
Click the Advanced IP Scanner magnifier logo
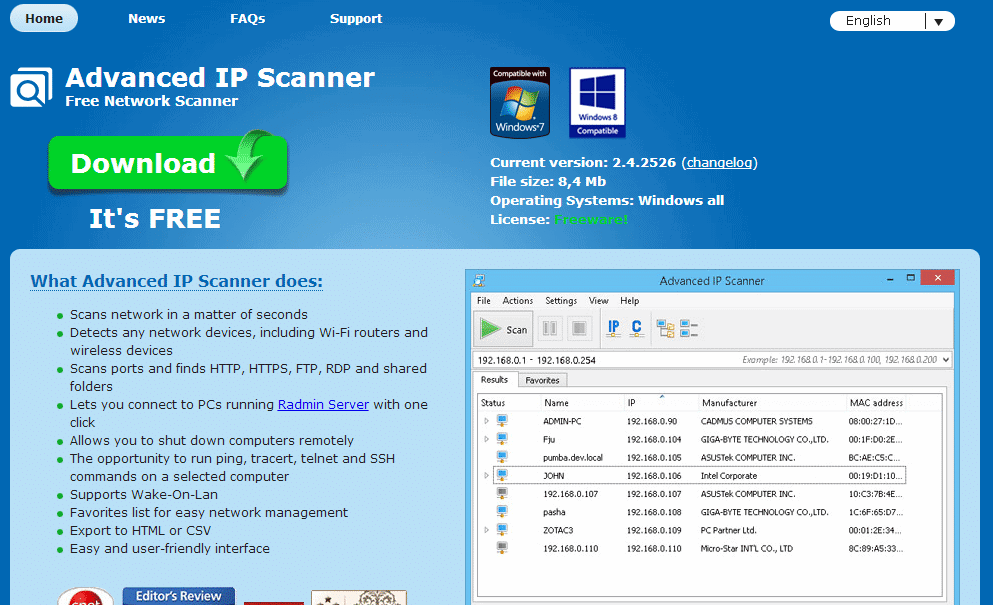(x=31, y=87)
